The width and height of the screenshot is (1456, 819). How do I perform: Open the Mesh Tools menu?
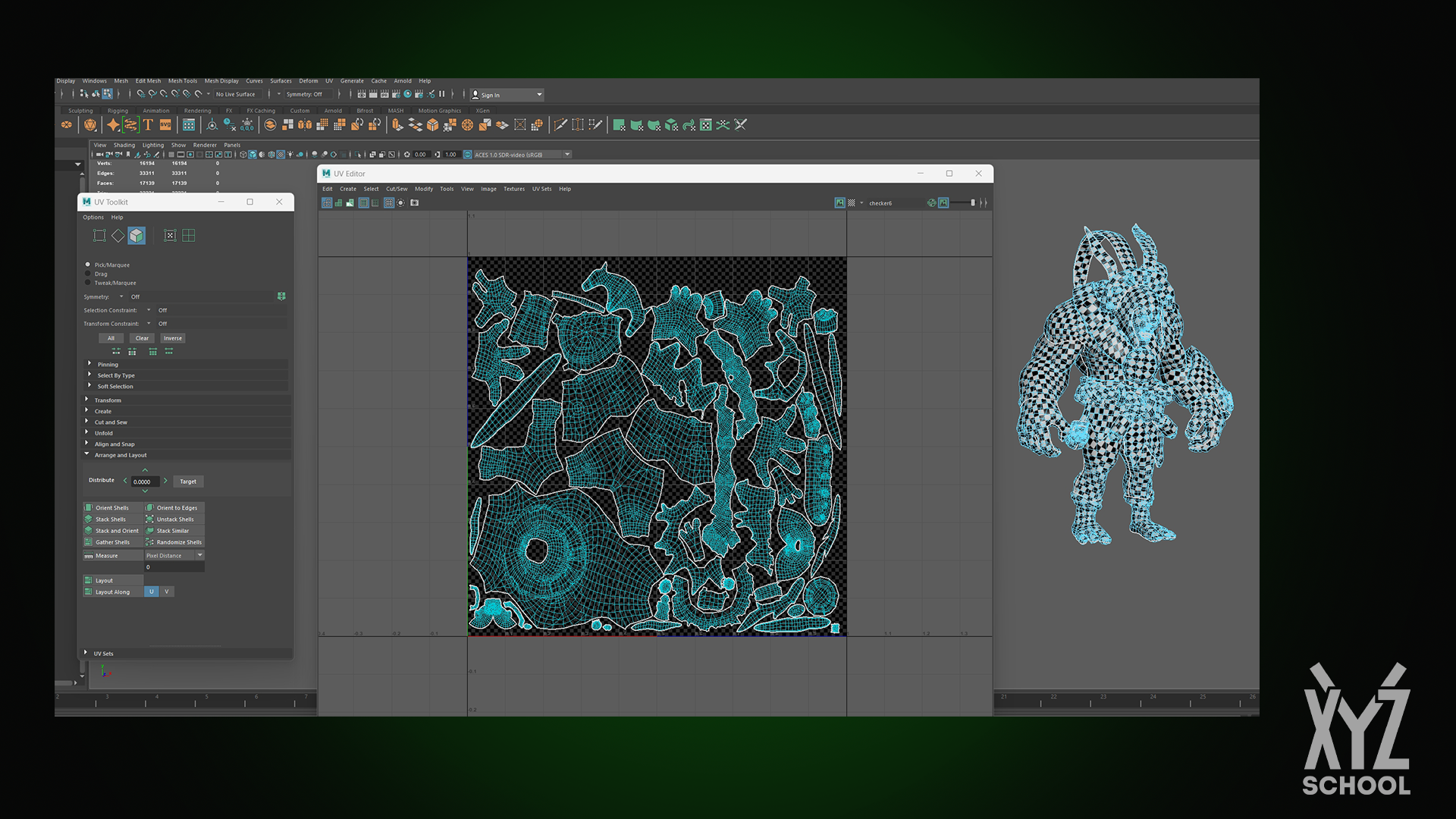pos(183,81)
